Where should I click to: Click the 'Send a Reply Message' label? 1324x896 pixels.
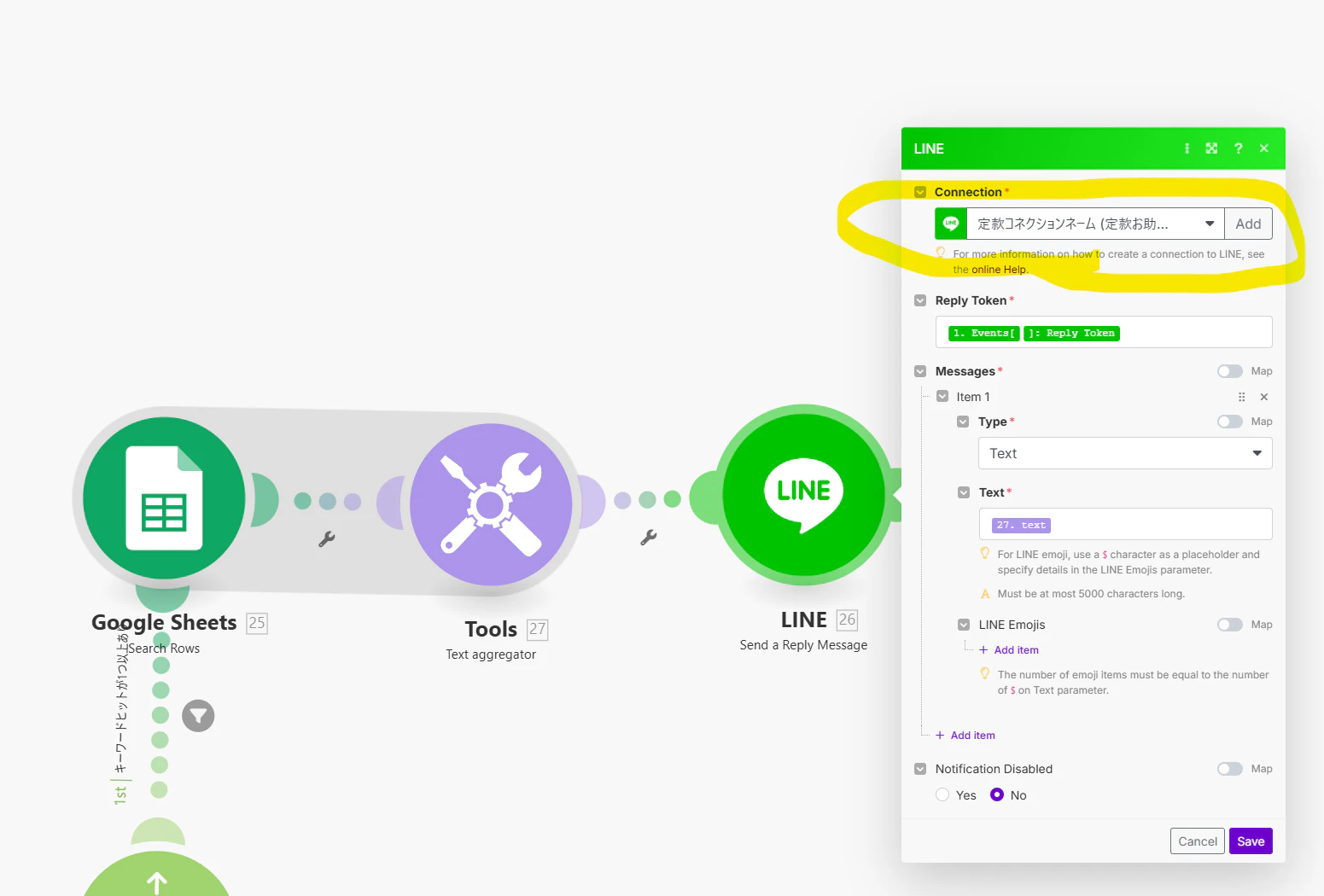point(803,645)
